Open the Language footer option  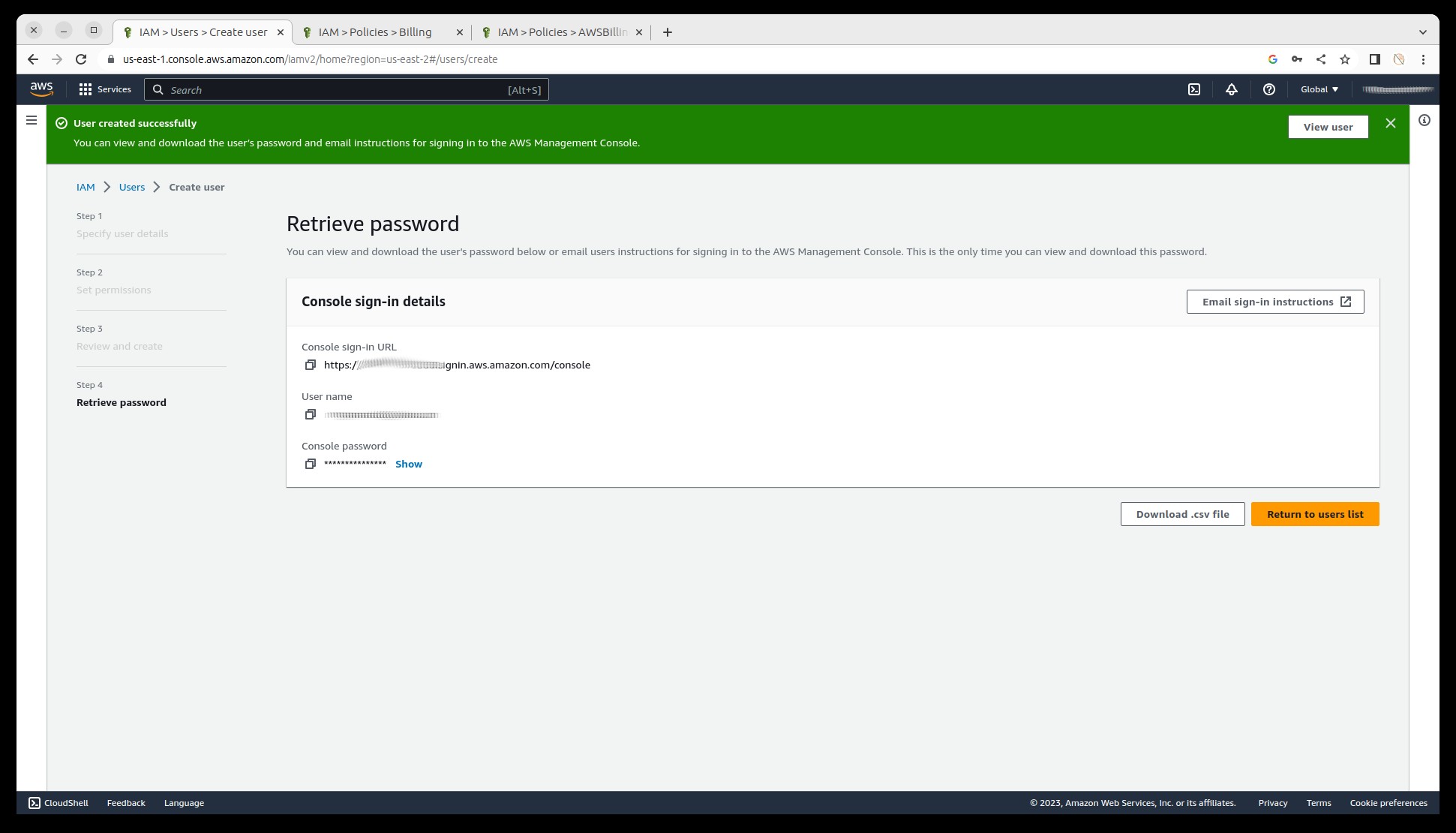coord(184,803)
